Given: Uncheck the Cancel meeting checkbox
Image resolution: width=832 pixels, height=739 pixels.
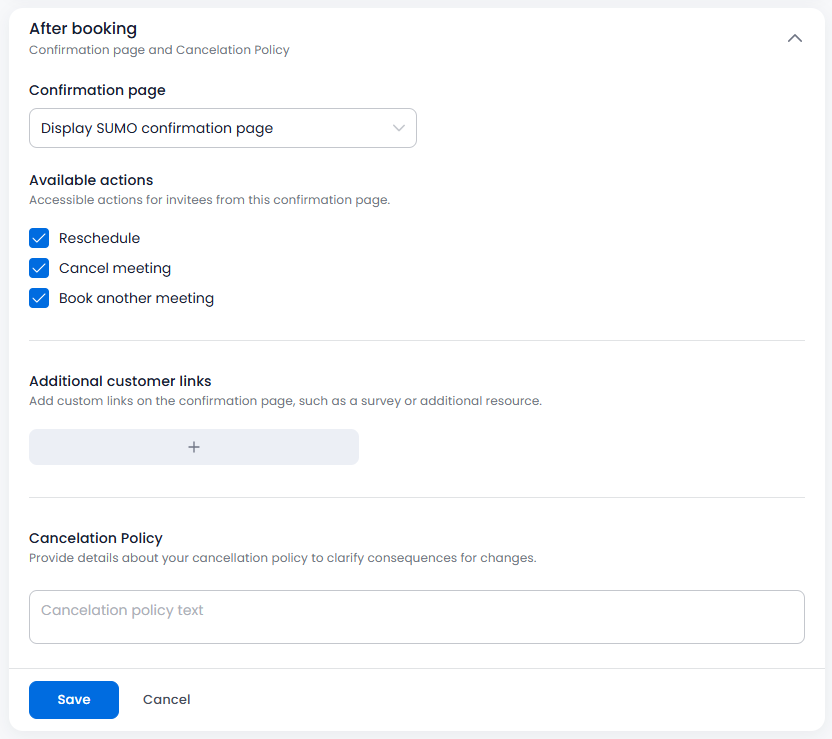Looking at the screenshot, I should 39,268.
